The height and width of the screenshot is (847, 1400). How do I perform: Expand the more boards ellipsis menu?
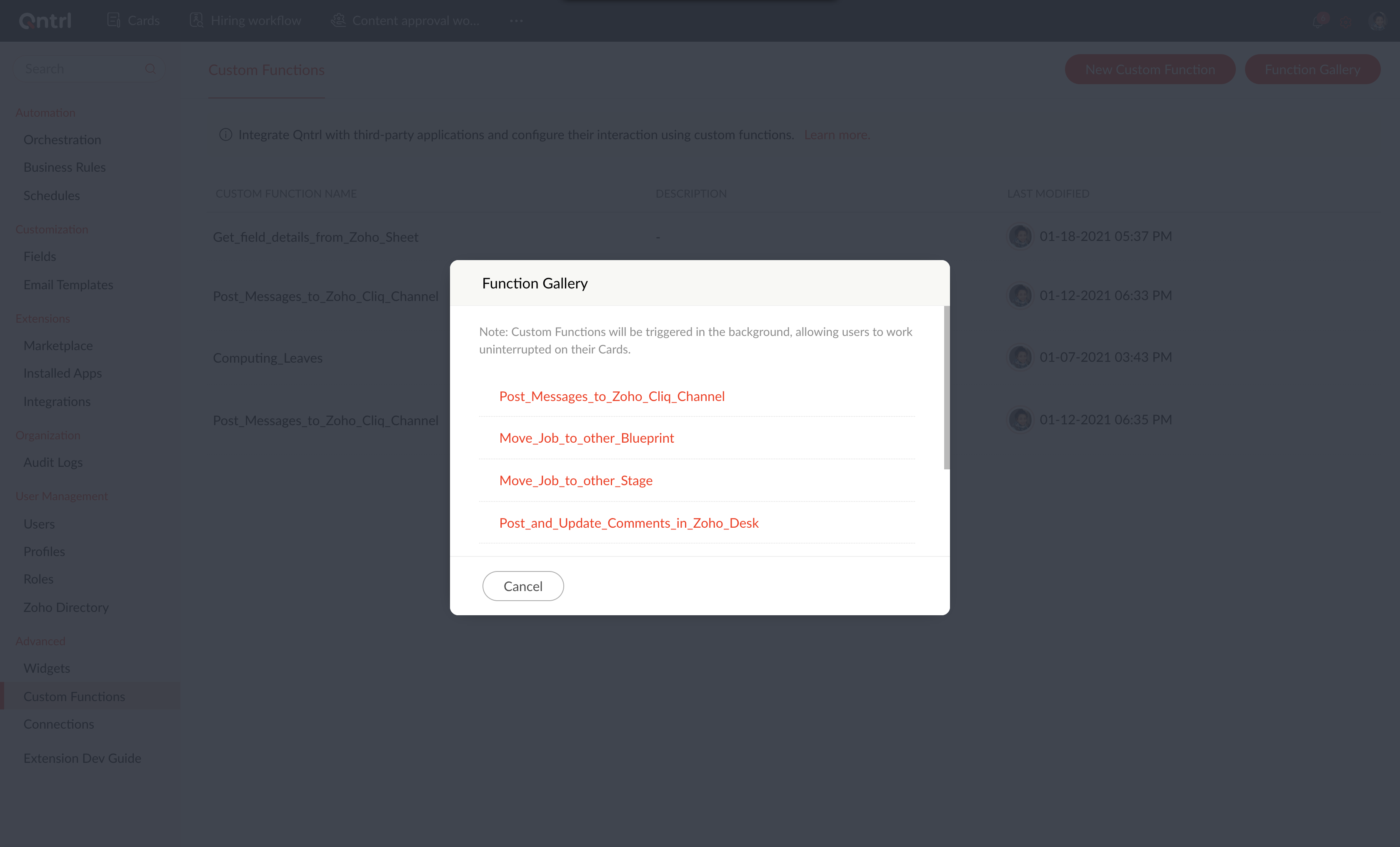click(x=516, y=20)
